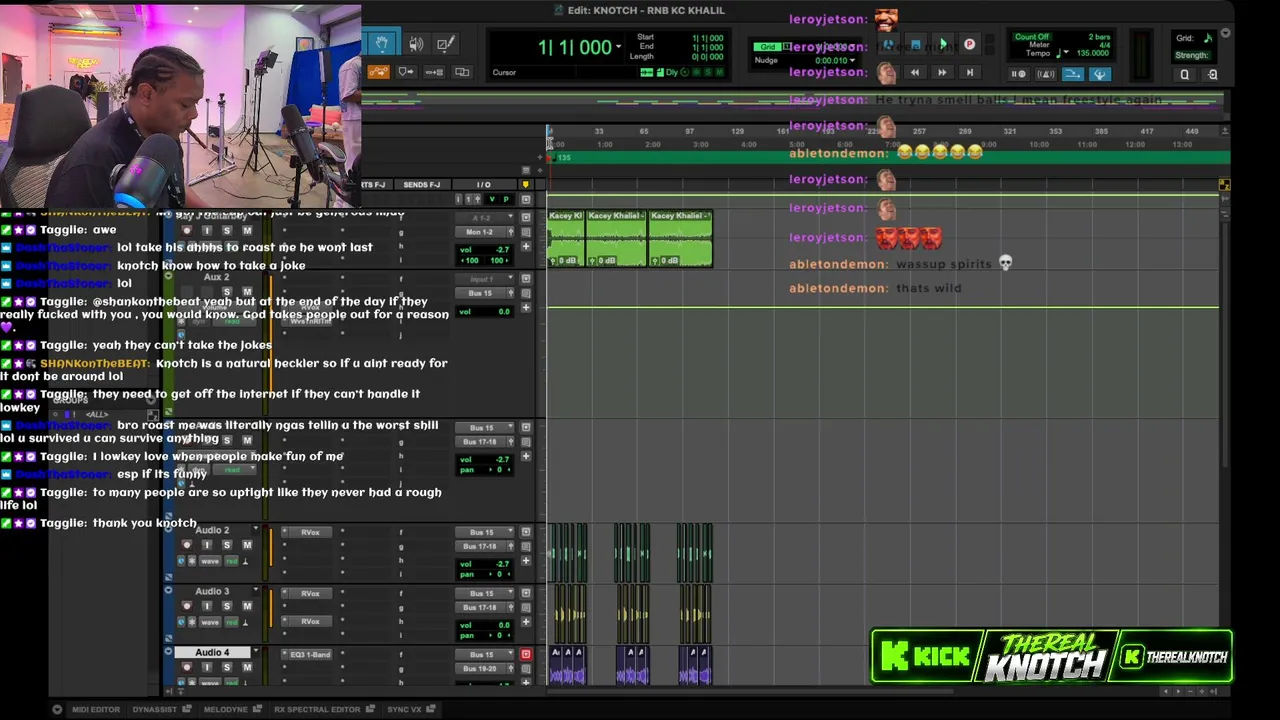Screen dimensions: 1280x720
Task: Open the Audio 4 track name dropdown arrow
Action: pos(255,652)
